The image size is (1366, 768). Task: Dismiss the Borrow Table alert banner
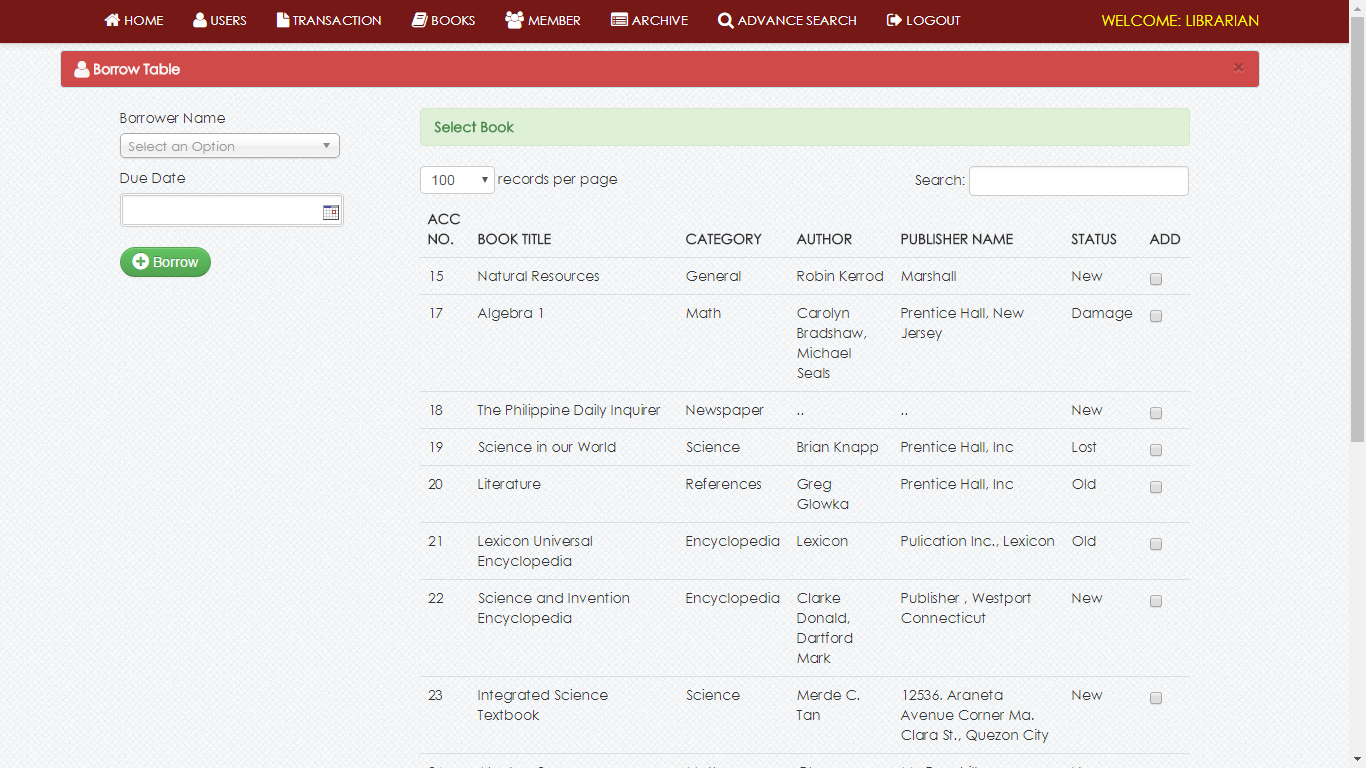coord(1238,67)
